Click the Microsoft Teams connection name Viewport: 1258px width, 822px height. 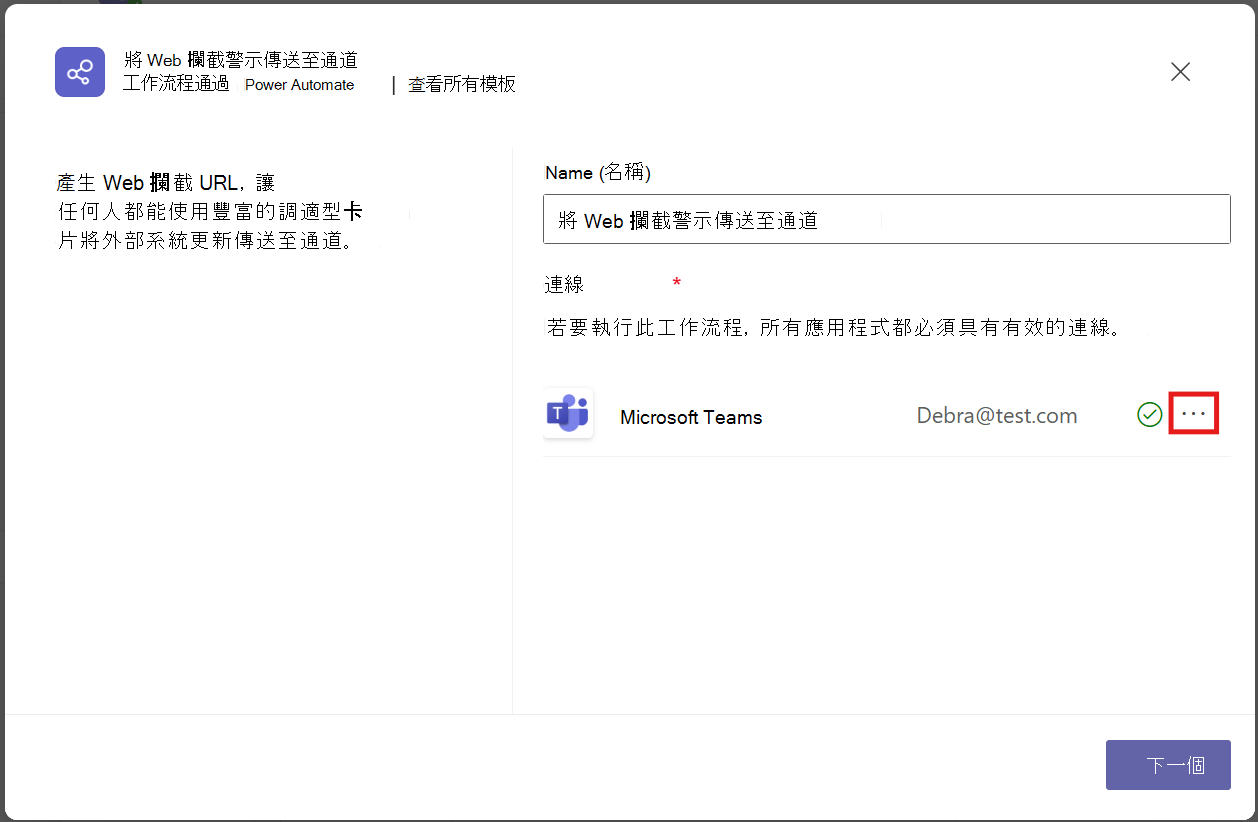(691, 418)
